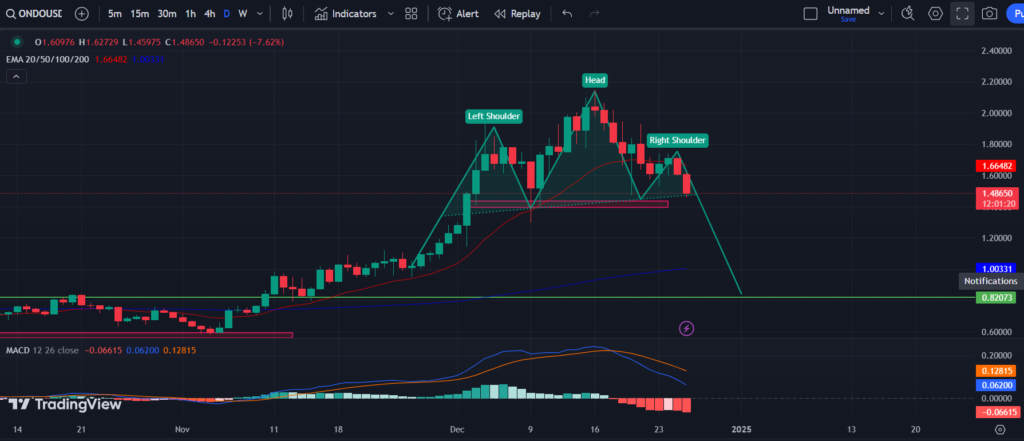Open the indicator templates grid
Image resolution: width=1024 pixels, height=441 pixels.
[411, 14]
